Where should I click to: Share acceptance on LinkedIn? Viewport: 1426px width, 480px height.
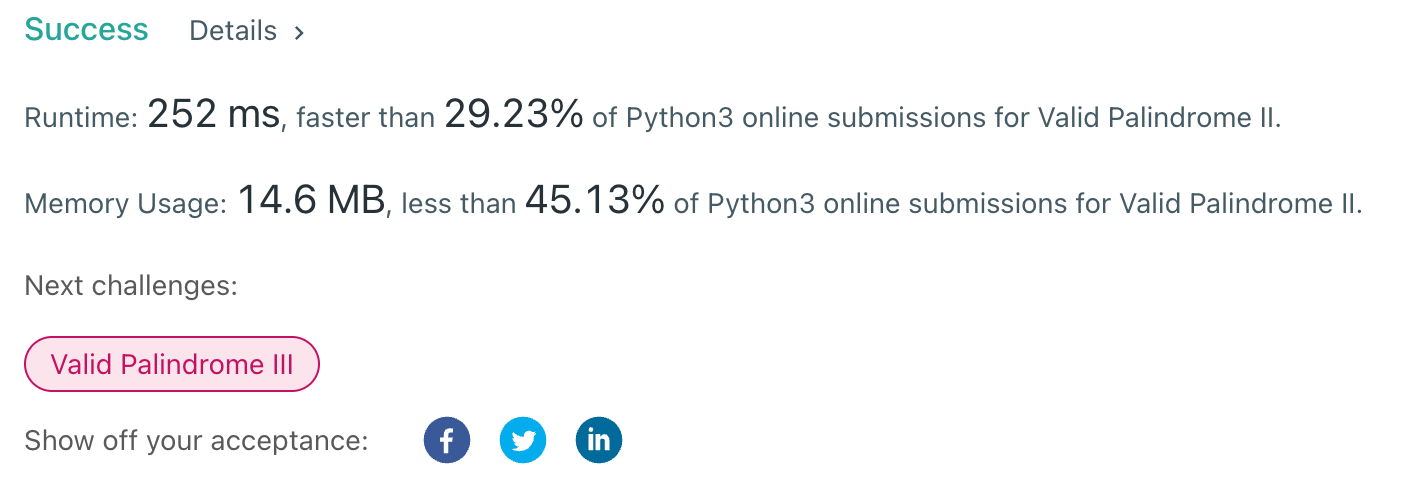coord(599,440)
